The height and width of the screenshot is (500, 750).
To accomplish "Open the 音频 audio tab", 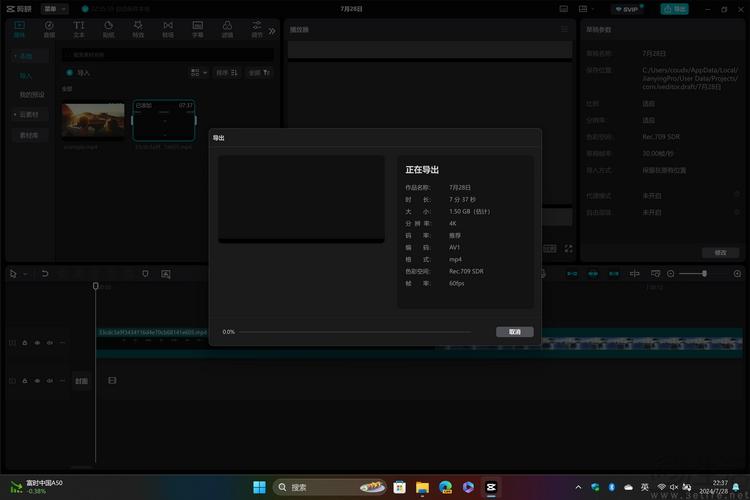I will 49,29.
